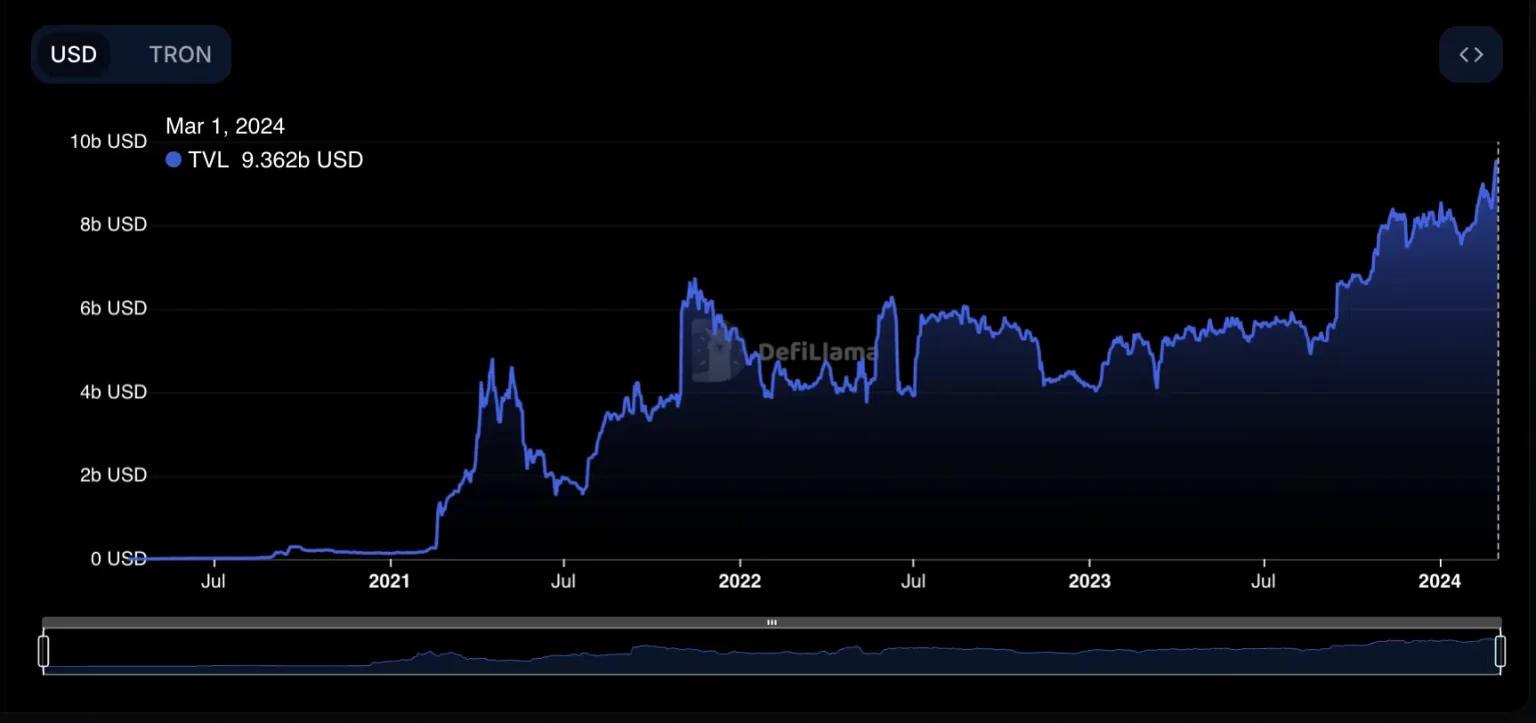Viewport: 1536px width, 723px height.
Task: Click the 2021 x-axis label
Action: pos(389,582)
